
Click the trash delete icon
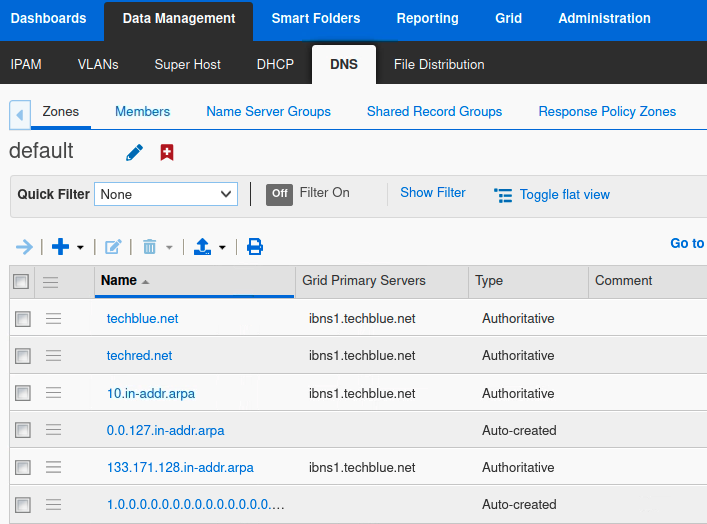click(x=150, y=246)
